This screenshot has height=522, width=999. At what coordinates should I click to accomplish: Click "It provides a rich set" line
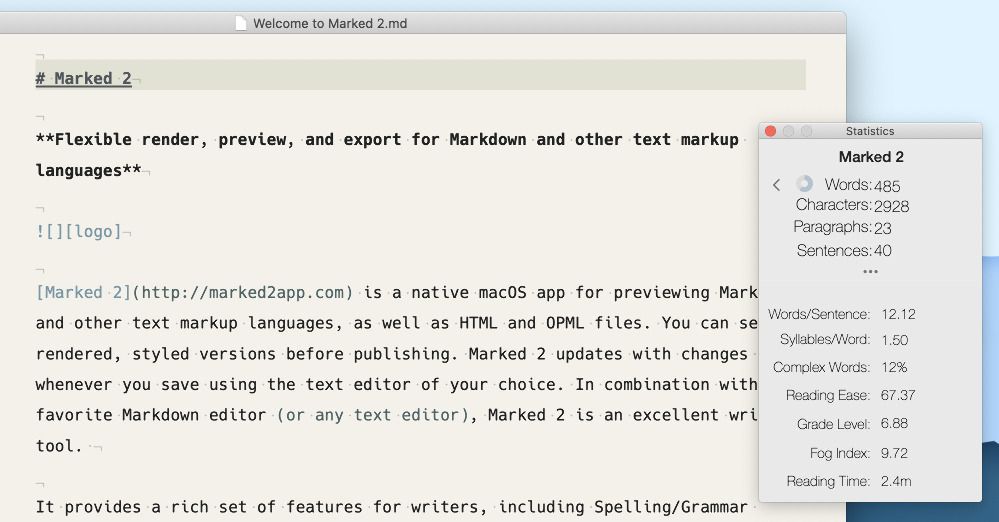pos(391,507)
